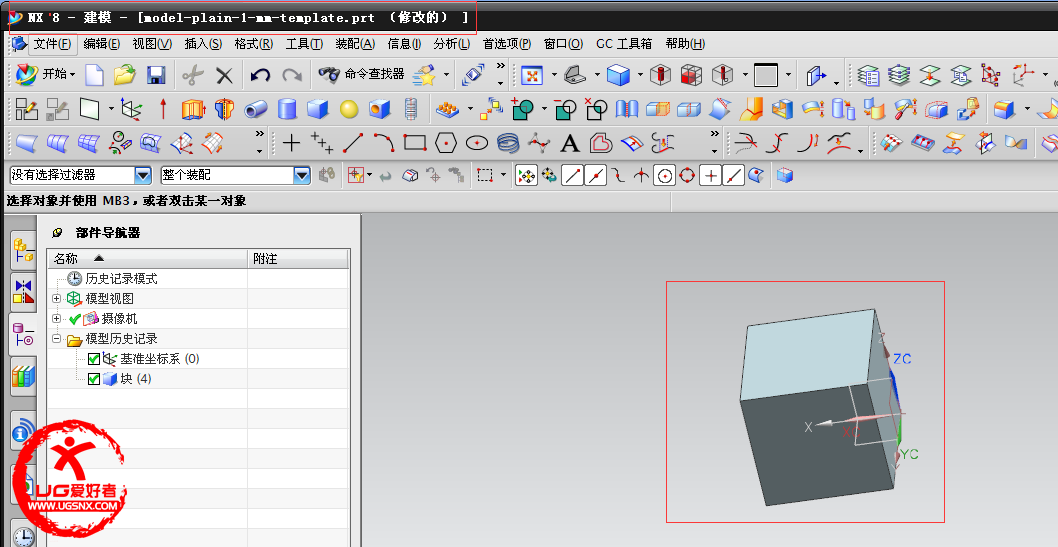Image resolution: width=1058 pixels, height=547 pixels.
Task: Click the Unite boolean icon
Action: pyautogui.click(x=522, y=108)
